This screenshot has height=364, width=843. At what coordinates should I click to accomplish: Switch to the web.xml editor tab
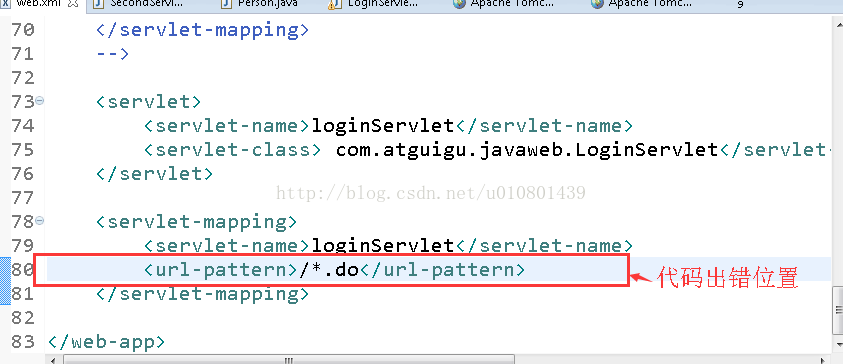(x=39, y=4)
